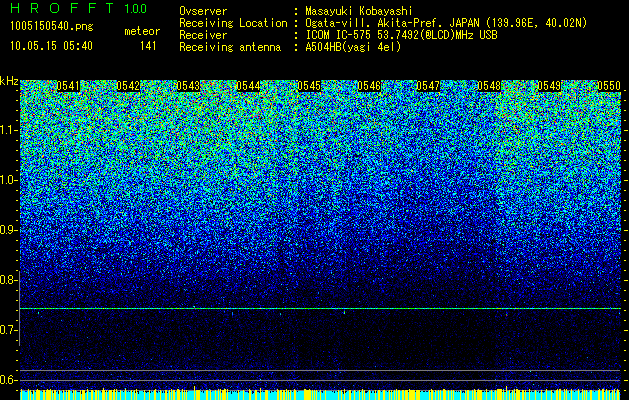Click the green carrier line near 0.74 kHz
The height and width of the screenshot is (400, 629).
pyautogui.click(x=321, y=309)
